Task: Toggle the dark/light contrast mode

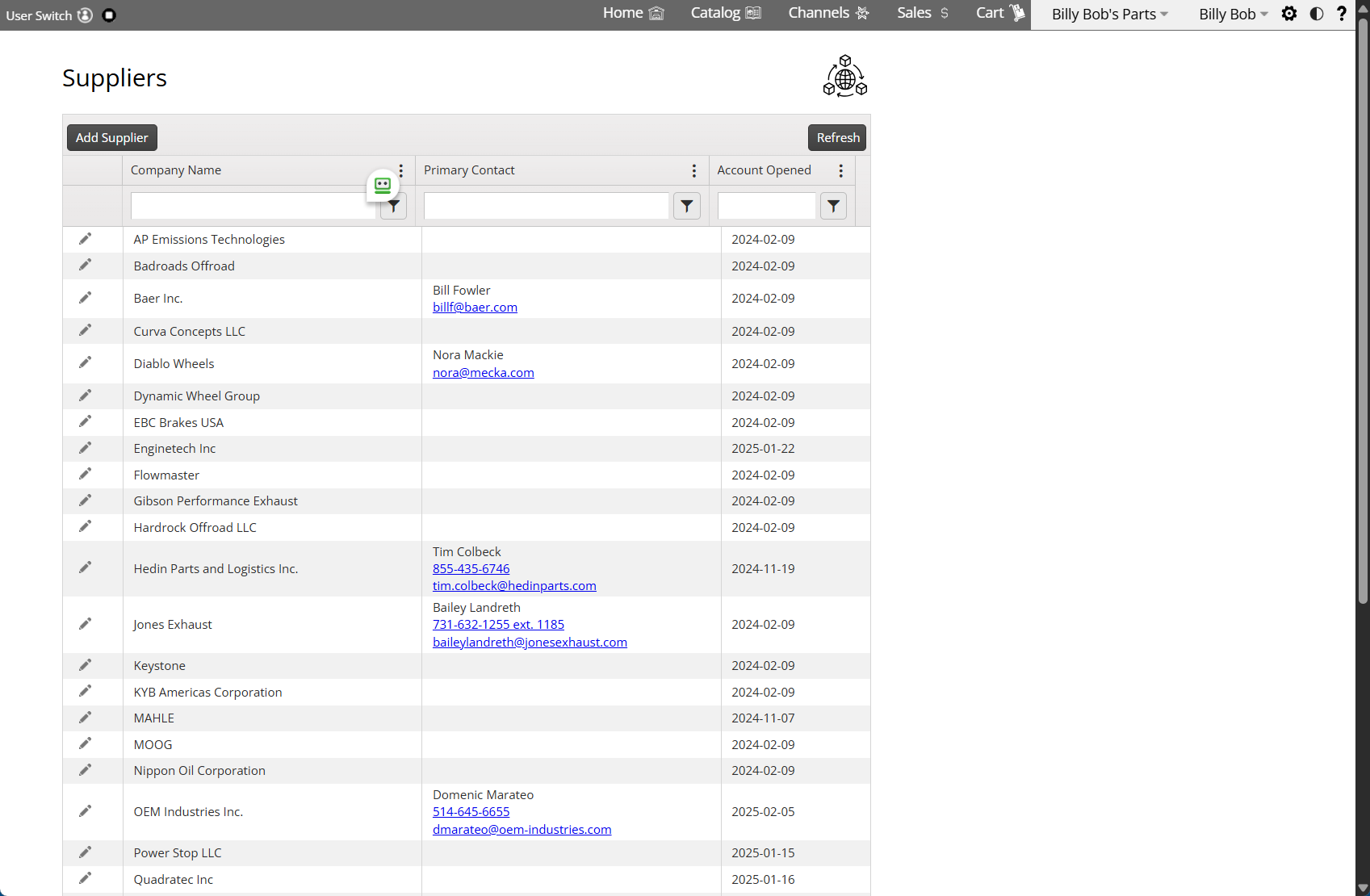Action: (x=1317, y=14)
